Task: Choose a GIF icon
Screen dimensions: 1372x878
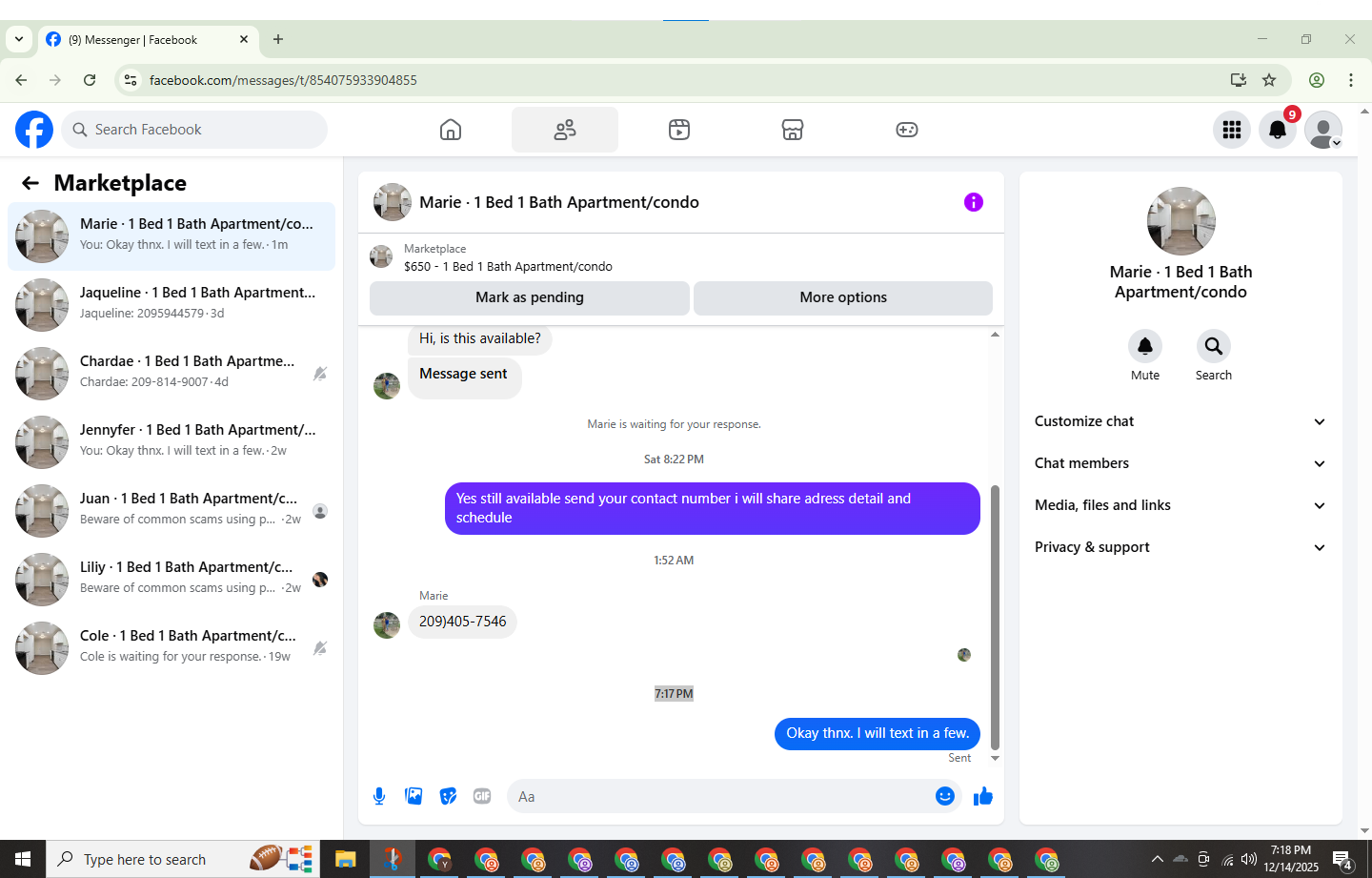Action: coord(482,796)
